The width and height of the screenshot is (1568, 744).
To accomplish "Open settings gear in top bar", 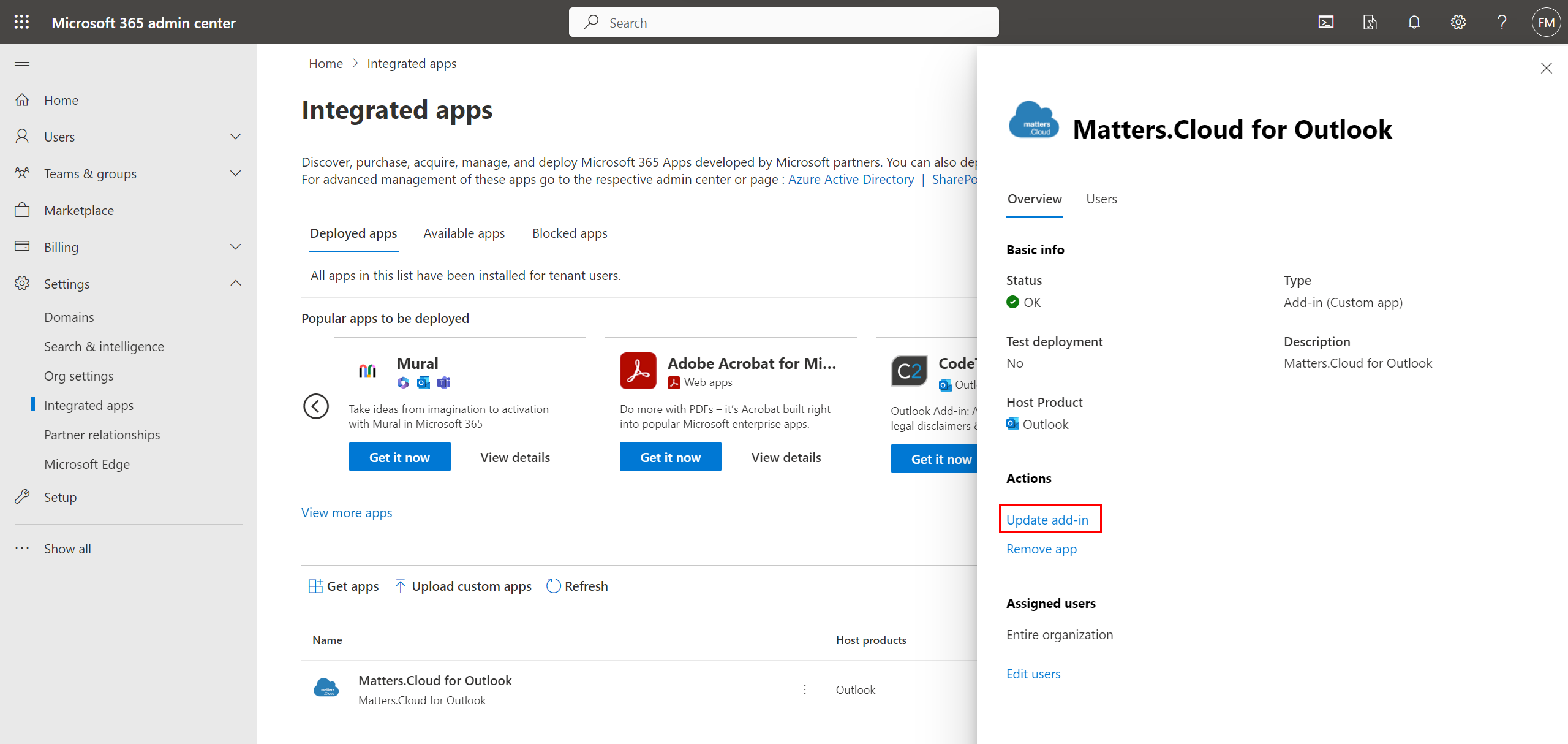I will pos(1458,22).
